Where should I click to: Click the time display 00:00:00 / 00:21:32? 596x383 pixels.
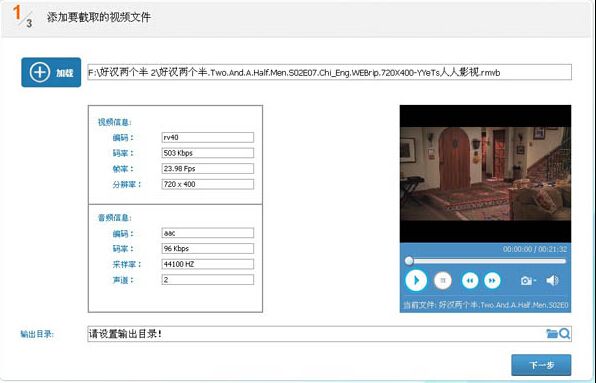[x=535, y=249]
